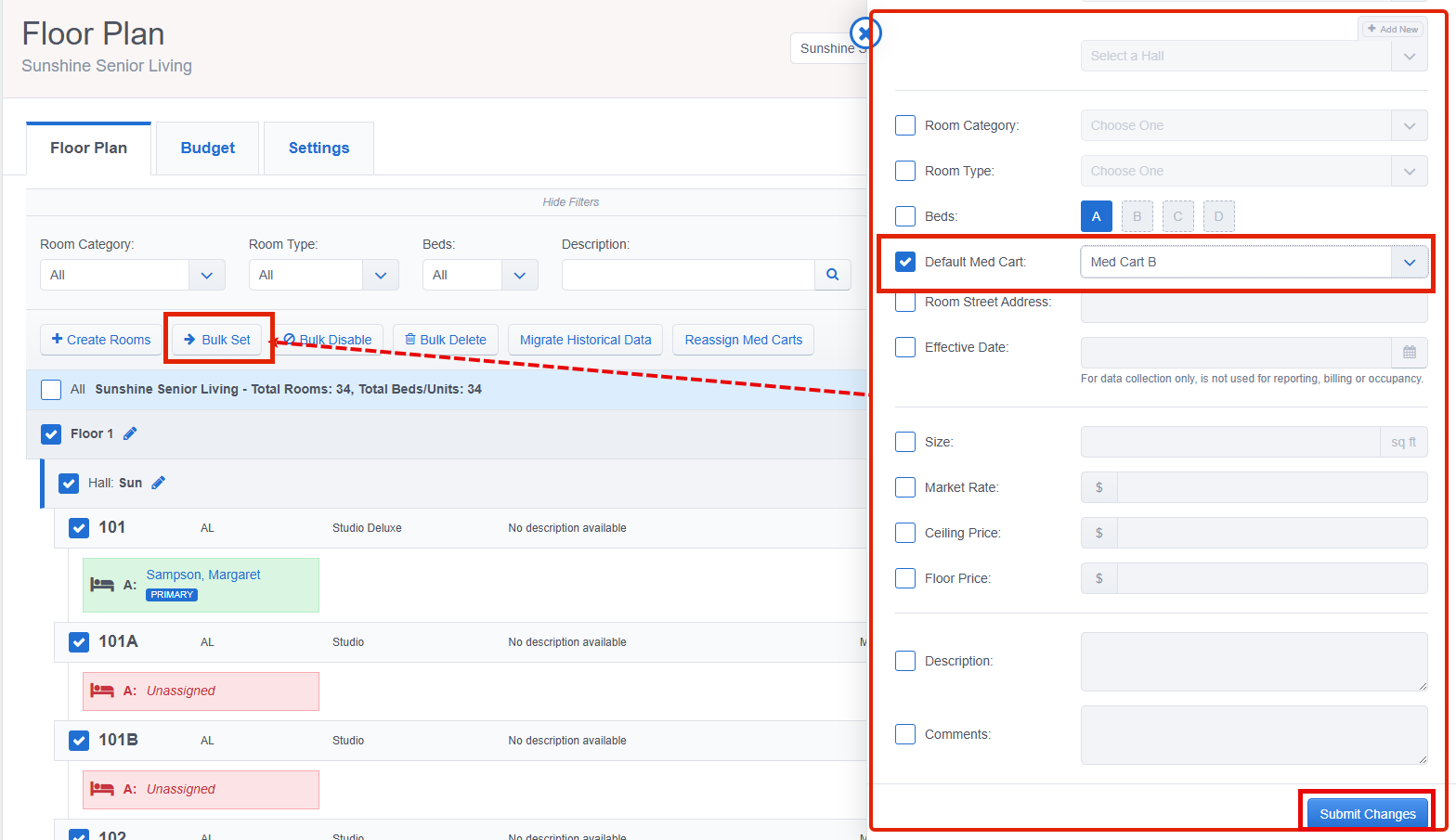Open Room Category dropdown in bulk panel
1456x840 pixels.
click(1254, 125)
